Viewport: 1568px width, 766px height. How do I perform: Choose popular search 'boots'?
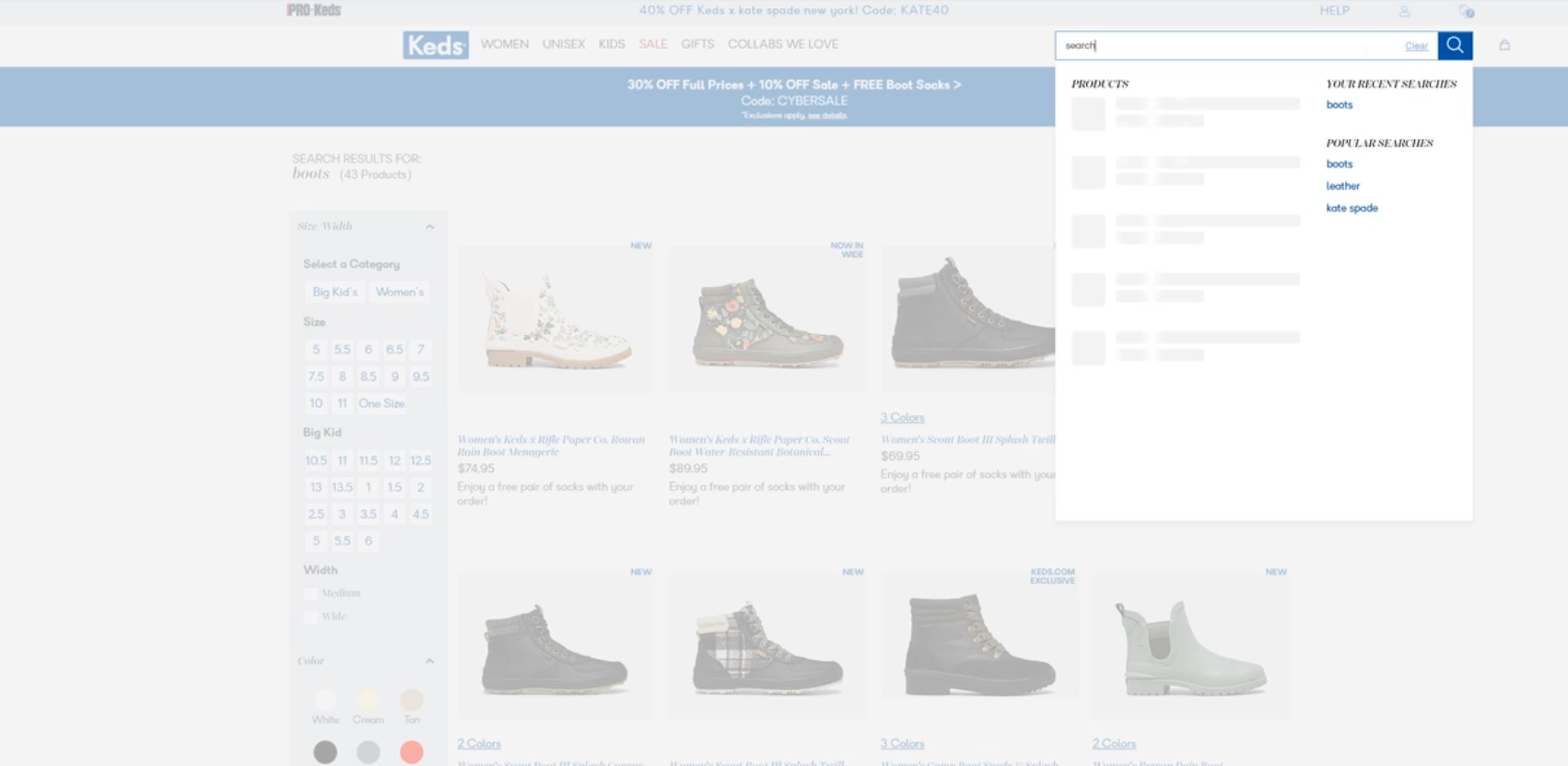1340,164
